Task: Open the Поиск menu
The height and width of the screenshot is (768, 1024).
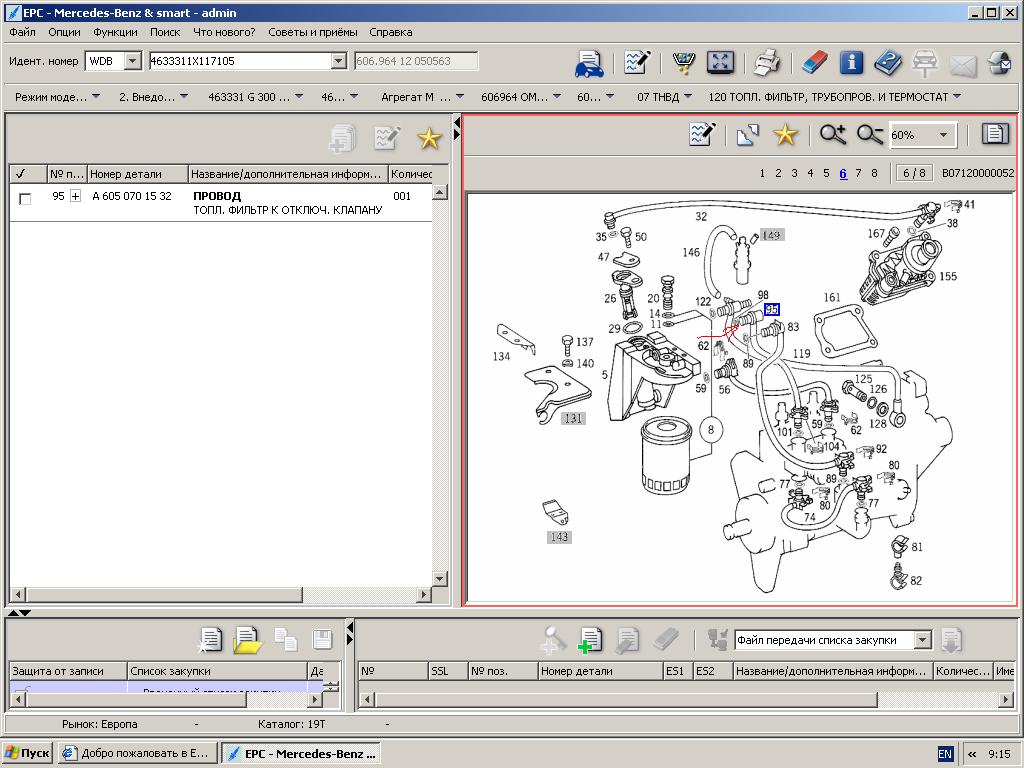Action: 165,32
